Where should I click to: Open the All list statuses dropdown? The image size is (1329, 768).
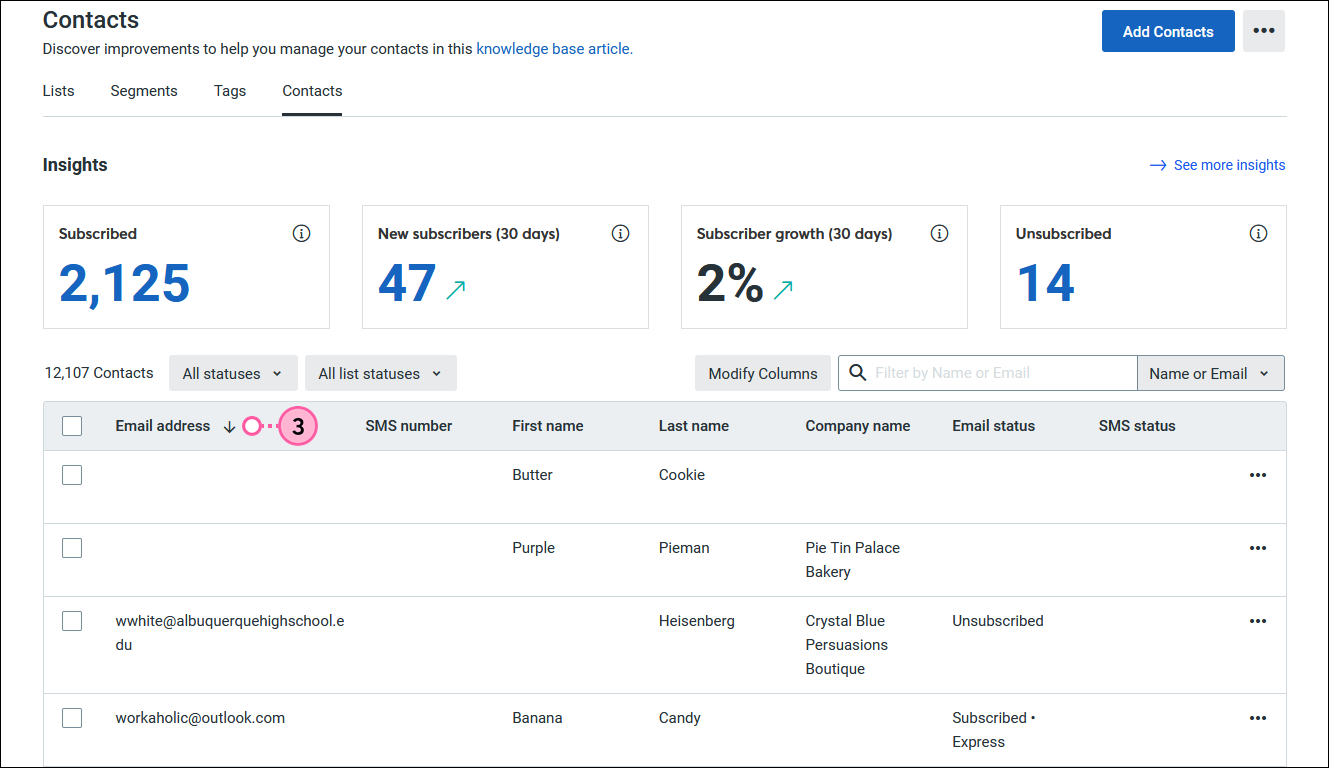coord(380,373)
